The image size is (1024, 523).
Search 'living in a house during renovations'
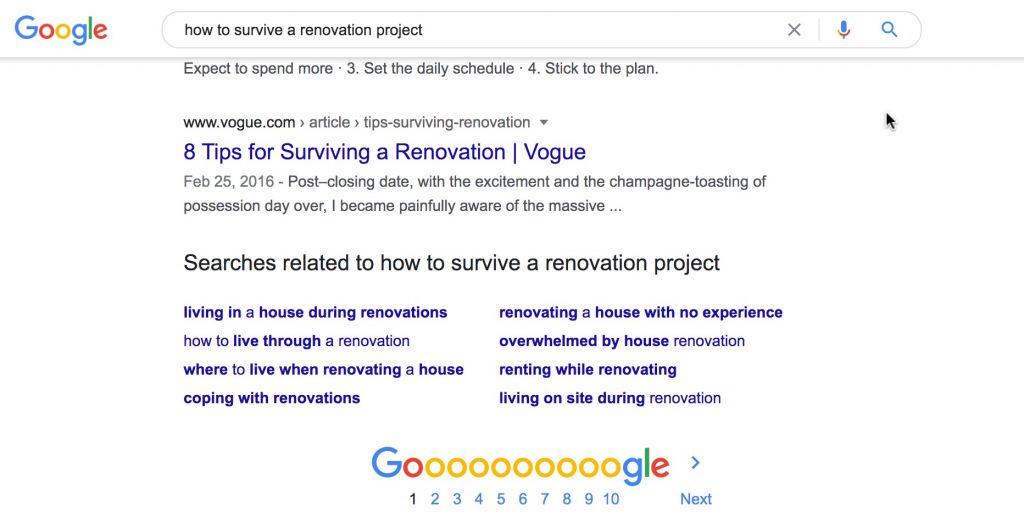[315, 312]
